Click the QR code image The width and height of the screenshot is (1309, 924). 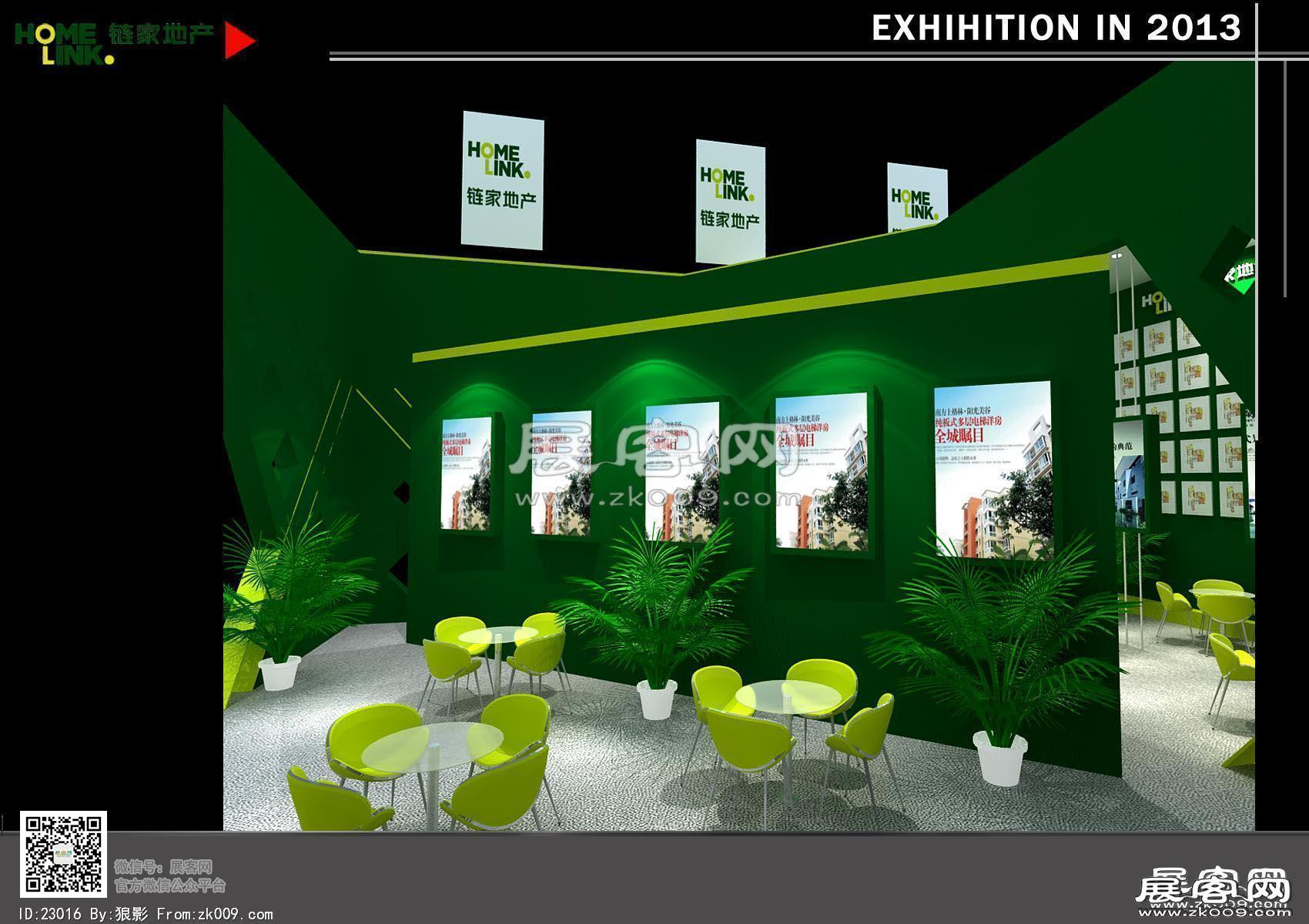click(x=63, y=854)
